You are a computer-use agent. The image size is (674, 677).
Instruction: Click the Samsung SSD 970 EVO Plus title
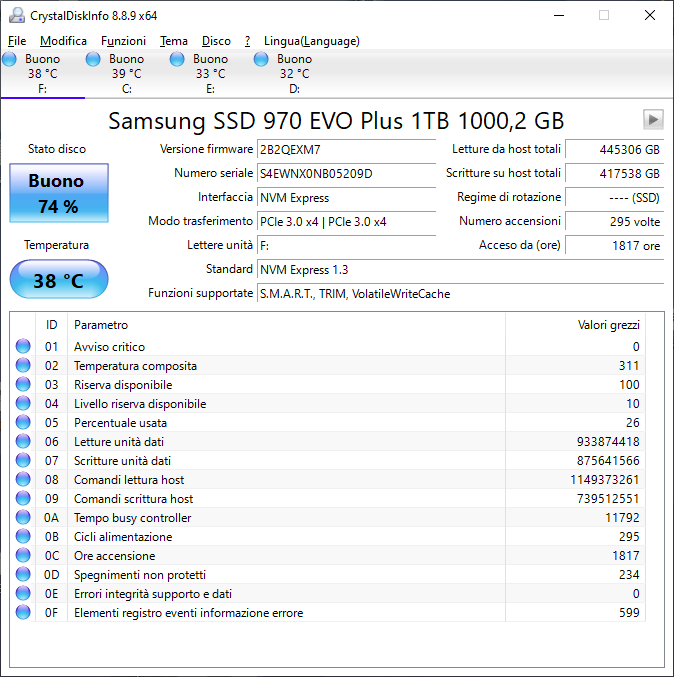336,121
